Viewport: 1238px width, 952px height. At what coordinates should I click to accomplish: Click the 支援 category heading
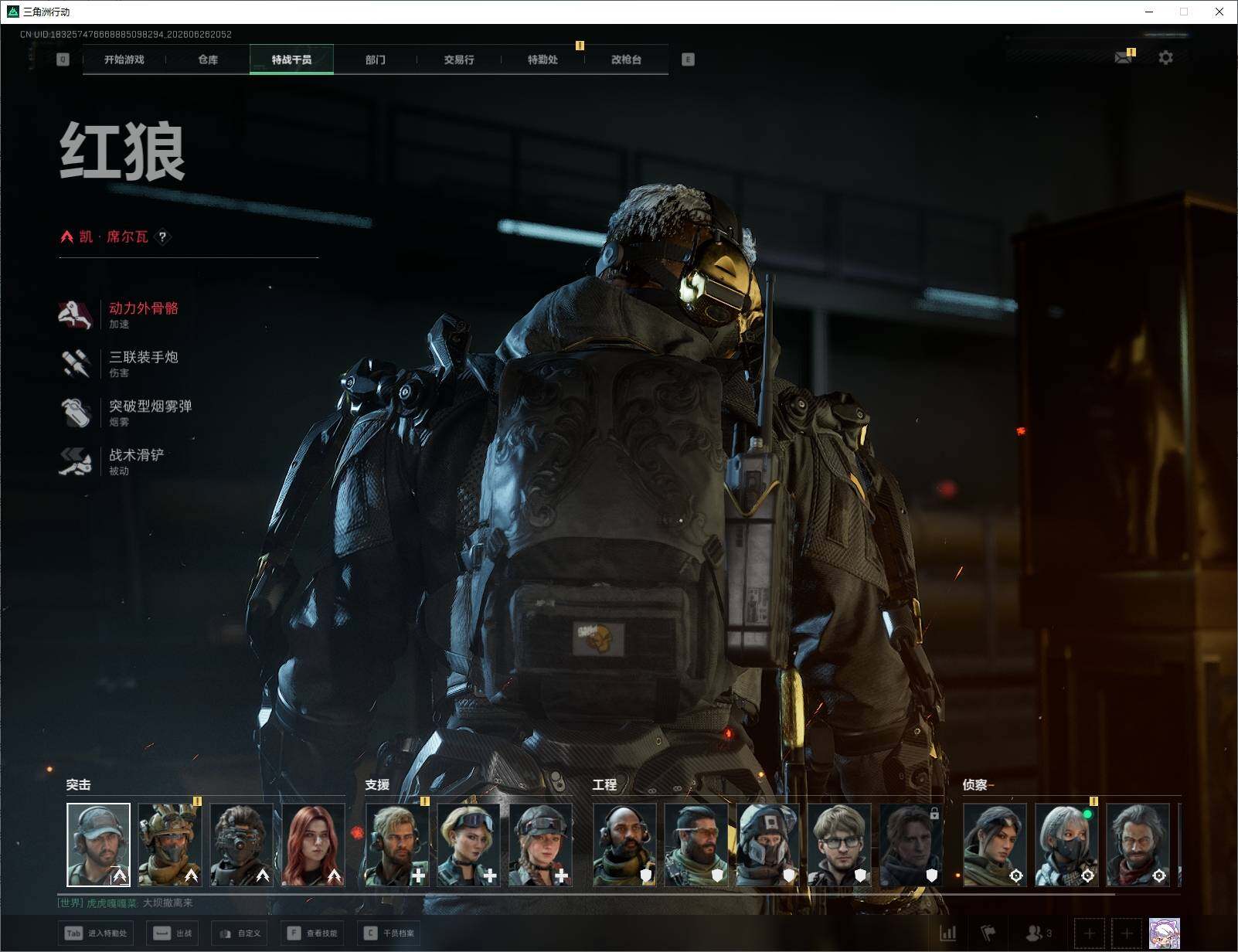[377, 784]
